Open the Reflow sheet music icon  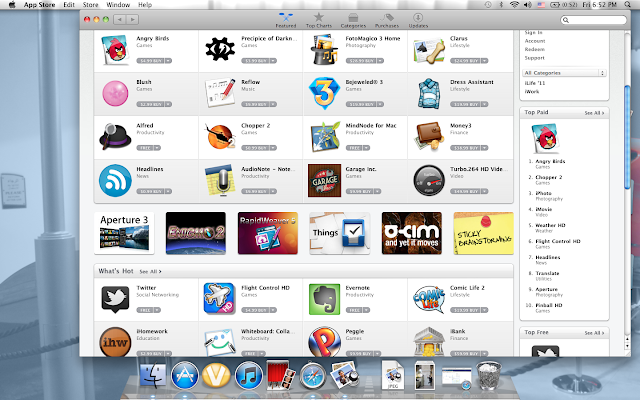220,93
